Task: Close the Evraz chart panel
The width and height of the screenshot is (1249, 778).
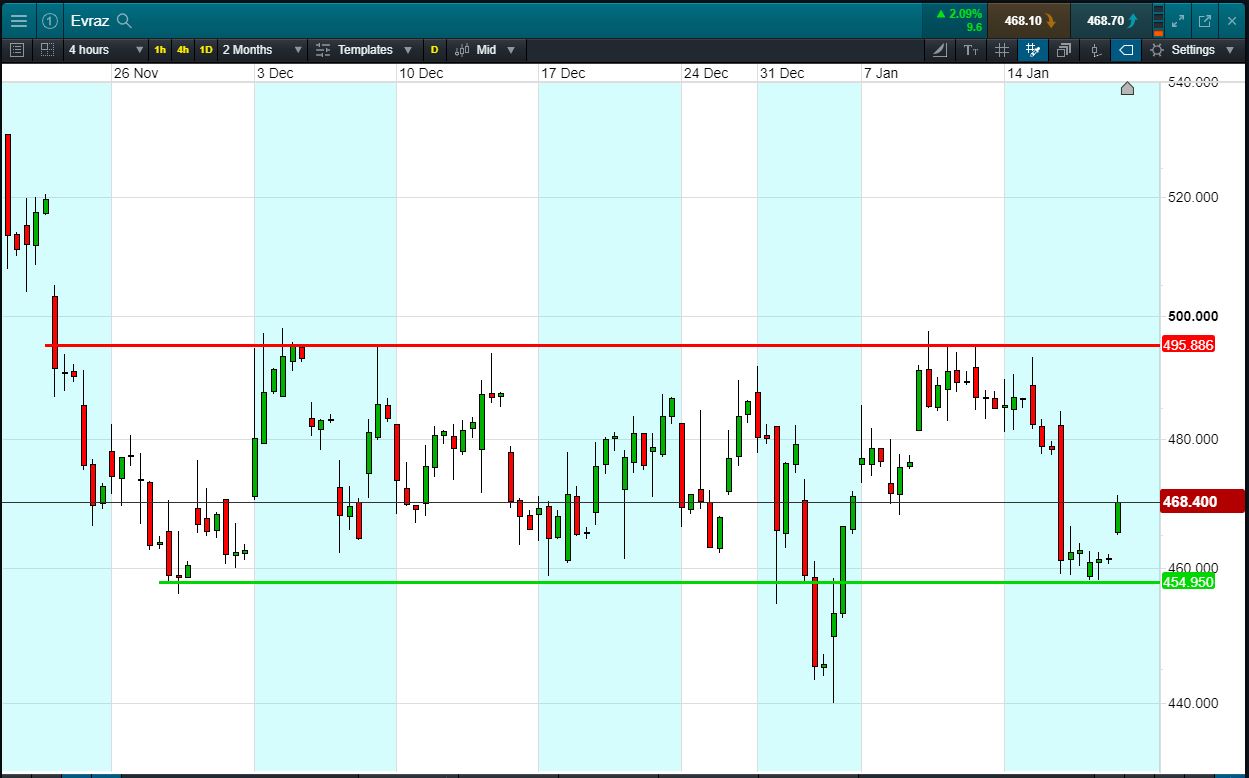Action: pos(1231,20)
